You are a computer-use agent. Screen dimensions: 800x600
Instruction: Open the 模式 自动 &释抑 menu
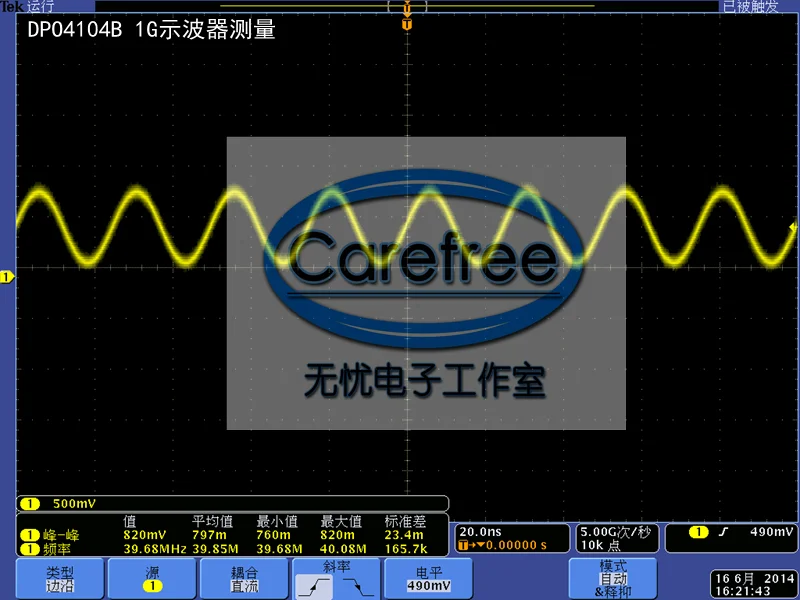(613, 579)
